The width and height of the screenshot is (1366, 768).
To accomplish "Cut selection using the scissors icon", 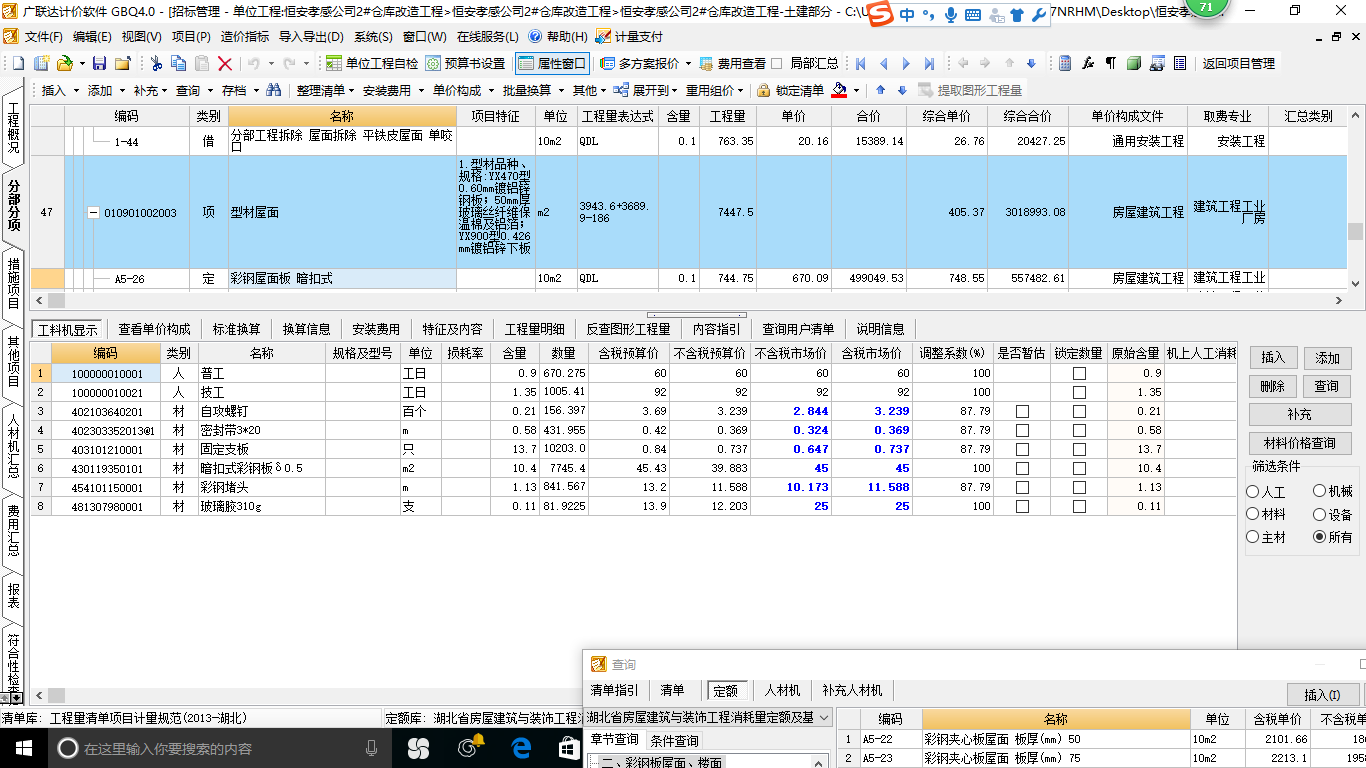I will click(x=156, y=63).
